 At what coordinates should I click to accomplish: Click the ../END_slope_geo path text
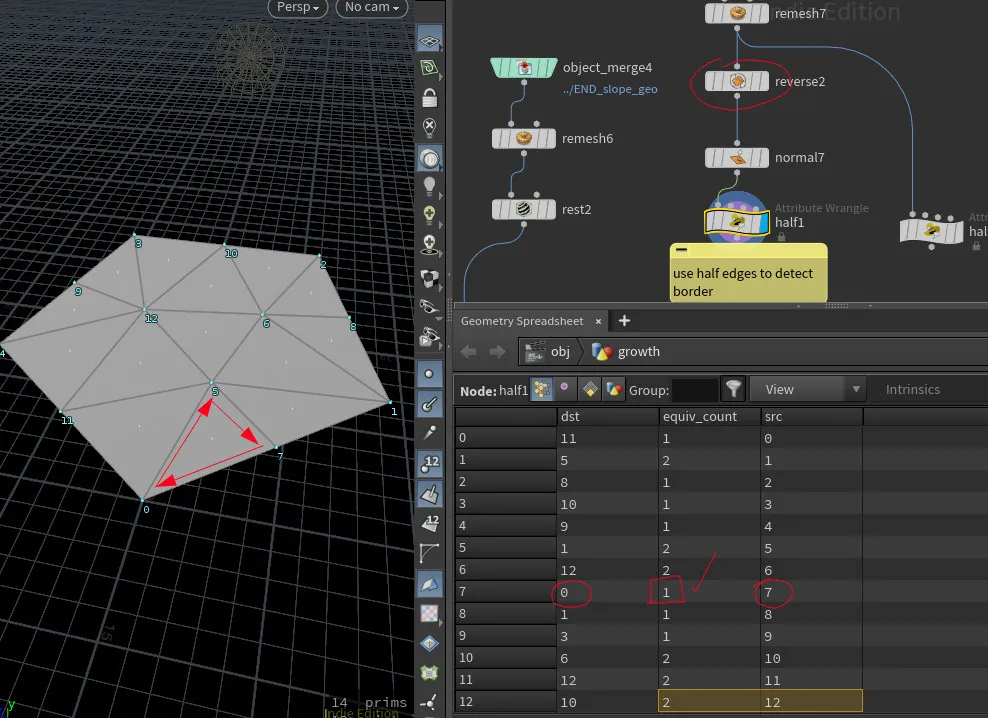(x=610, y=90)
